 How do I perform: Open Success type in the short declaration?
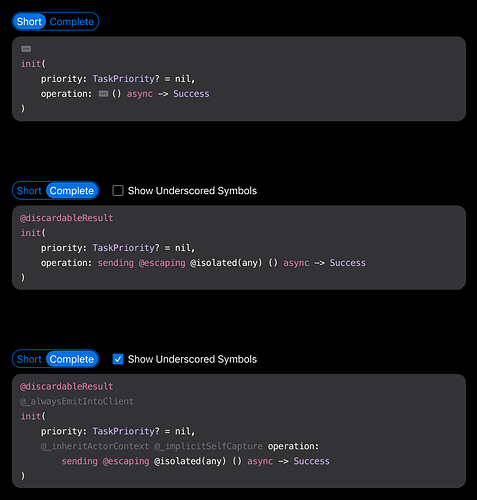coord(191,94)
